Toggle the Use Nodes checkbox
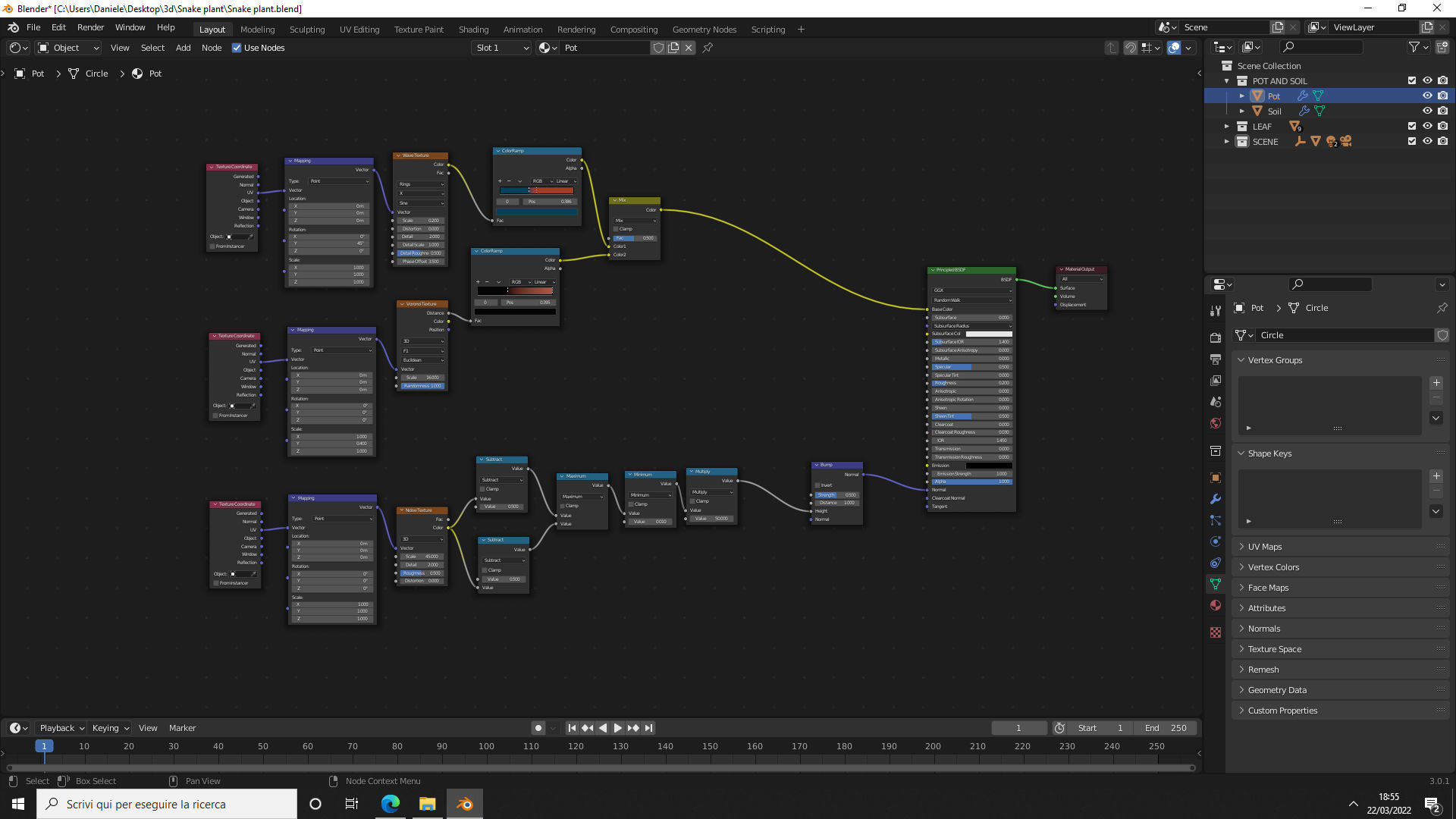Viewport: 1456px width, 819px height. tap(237, 48)
